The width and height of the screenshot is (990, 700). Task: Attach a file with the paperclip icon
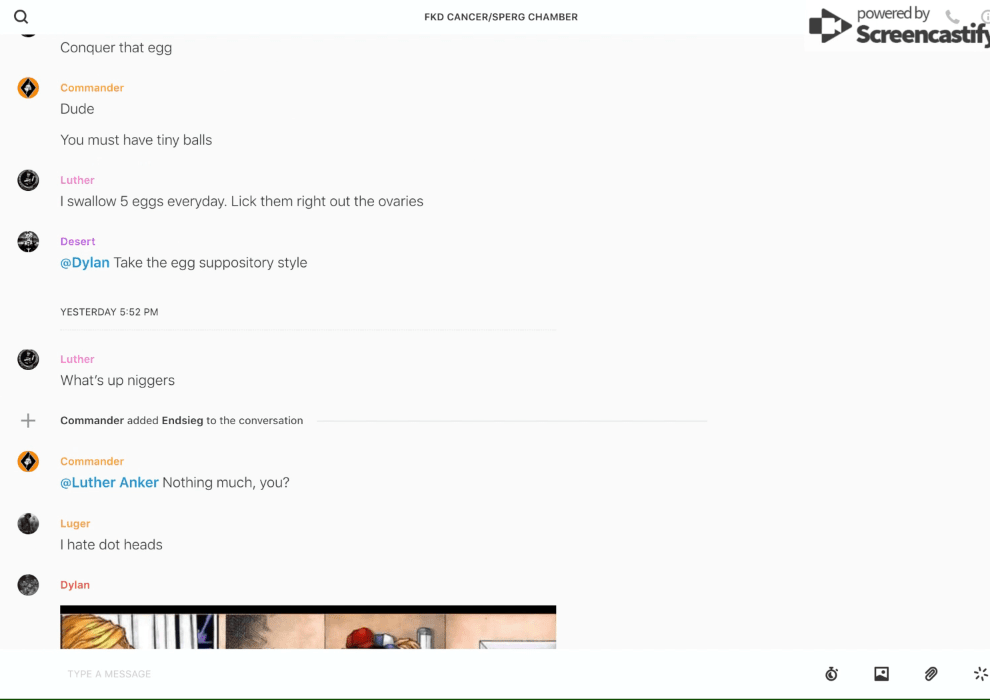tap(931, 674)
